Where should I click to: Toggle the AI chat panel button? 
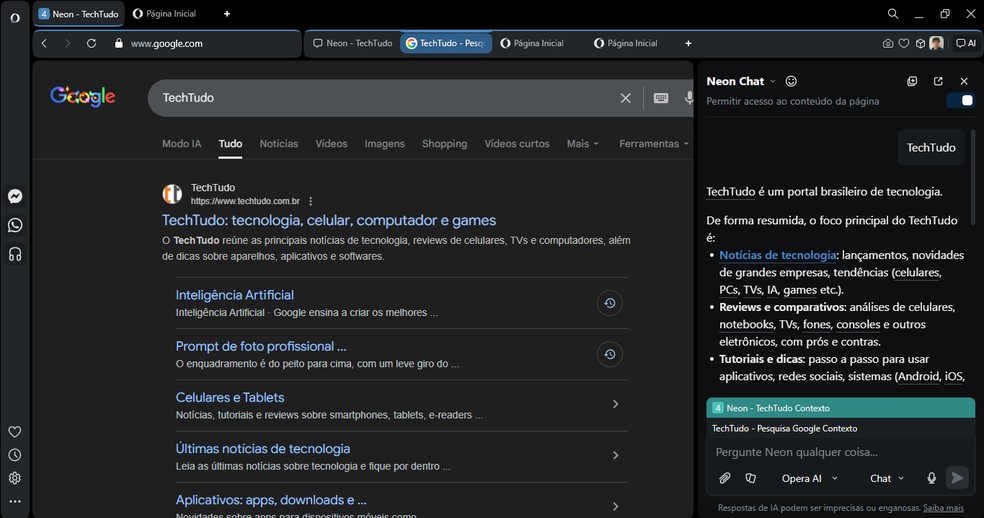click(x=965, y=44)
